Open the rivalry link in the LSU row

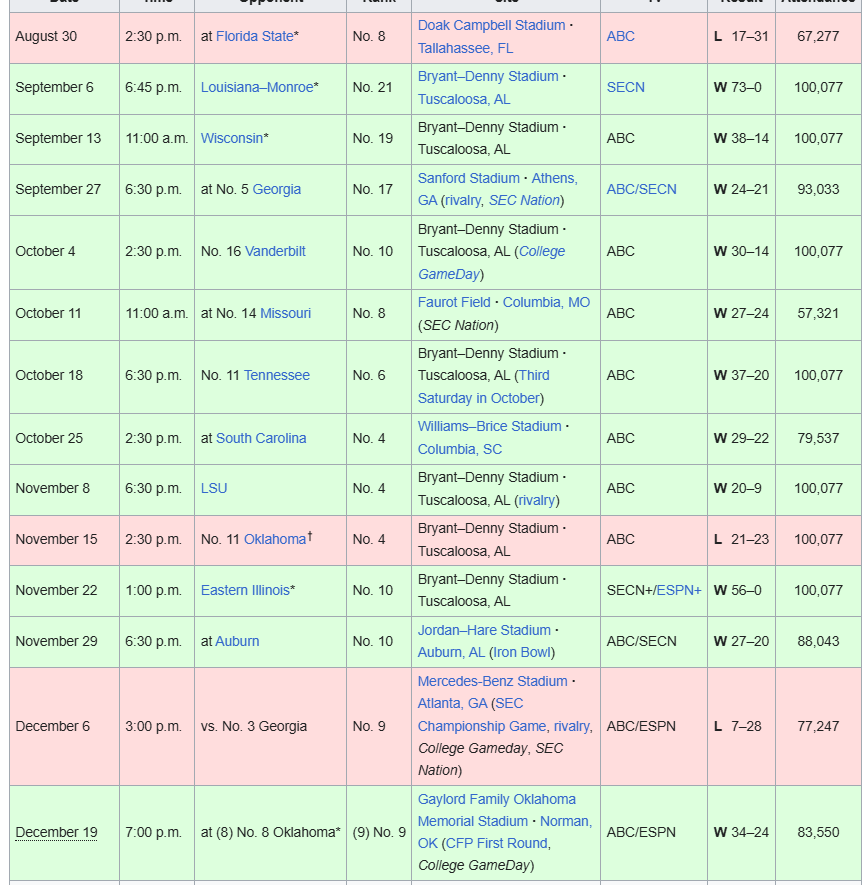pyautogui.click(x=537, y=500)
